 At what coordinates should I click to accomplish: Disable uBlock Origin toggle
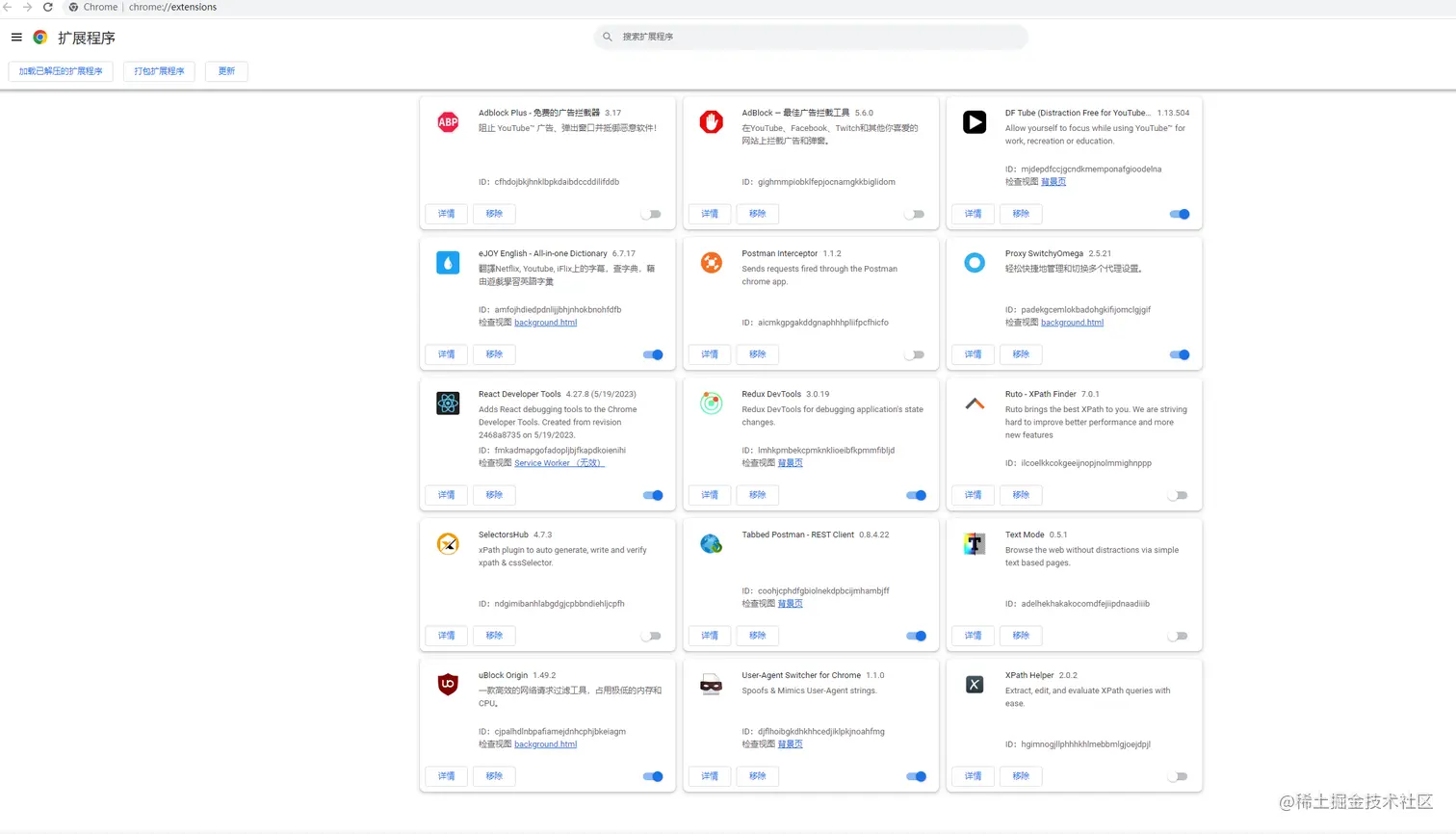point(653,776)
